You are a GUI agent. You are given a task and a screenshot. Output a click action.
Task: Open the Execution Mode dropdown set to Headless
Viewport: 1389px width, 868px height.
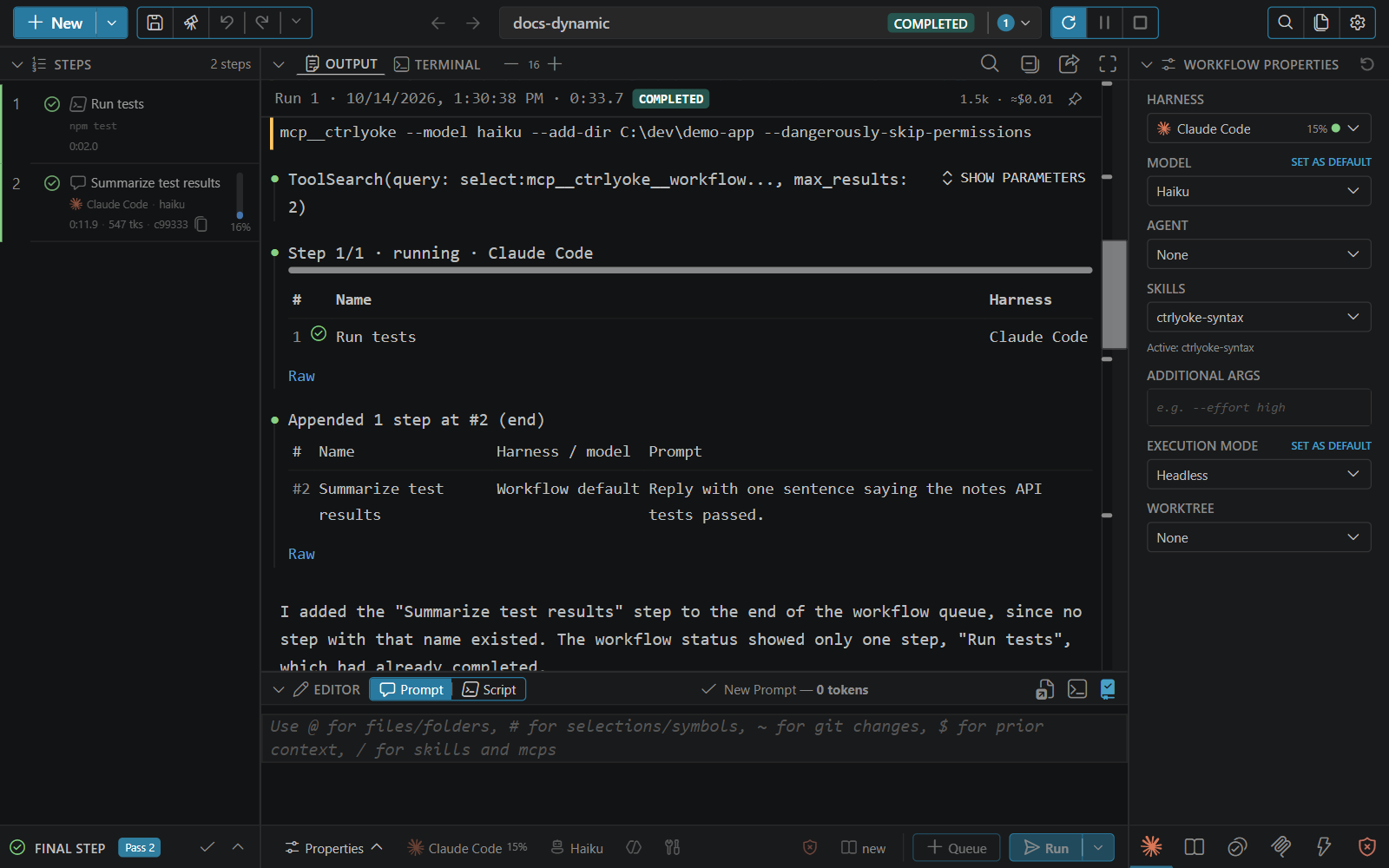coord(1259,475)
